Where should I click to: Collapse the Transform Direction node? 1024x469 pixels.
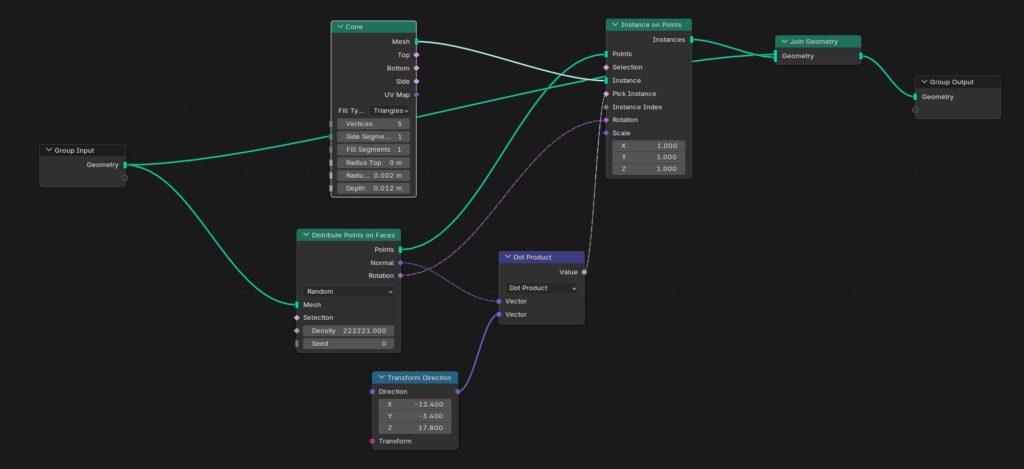pos(381,378)
